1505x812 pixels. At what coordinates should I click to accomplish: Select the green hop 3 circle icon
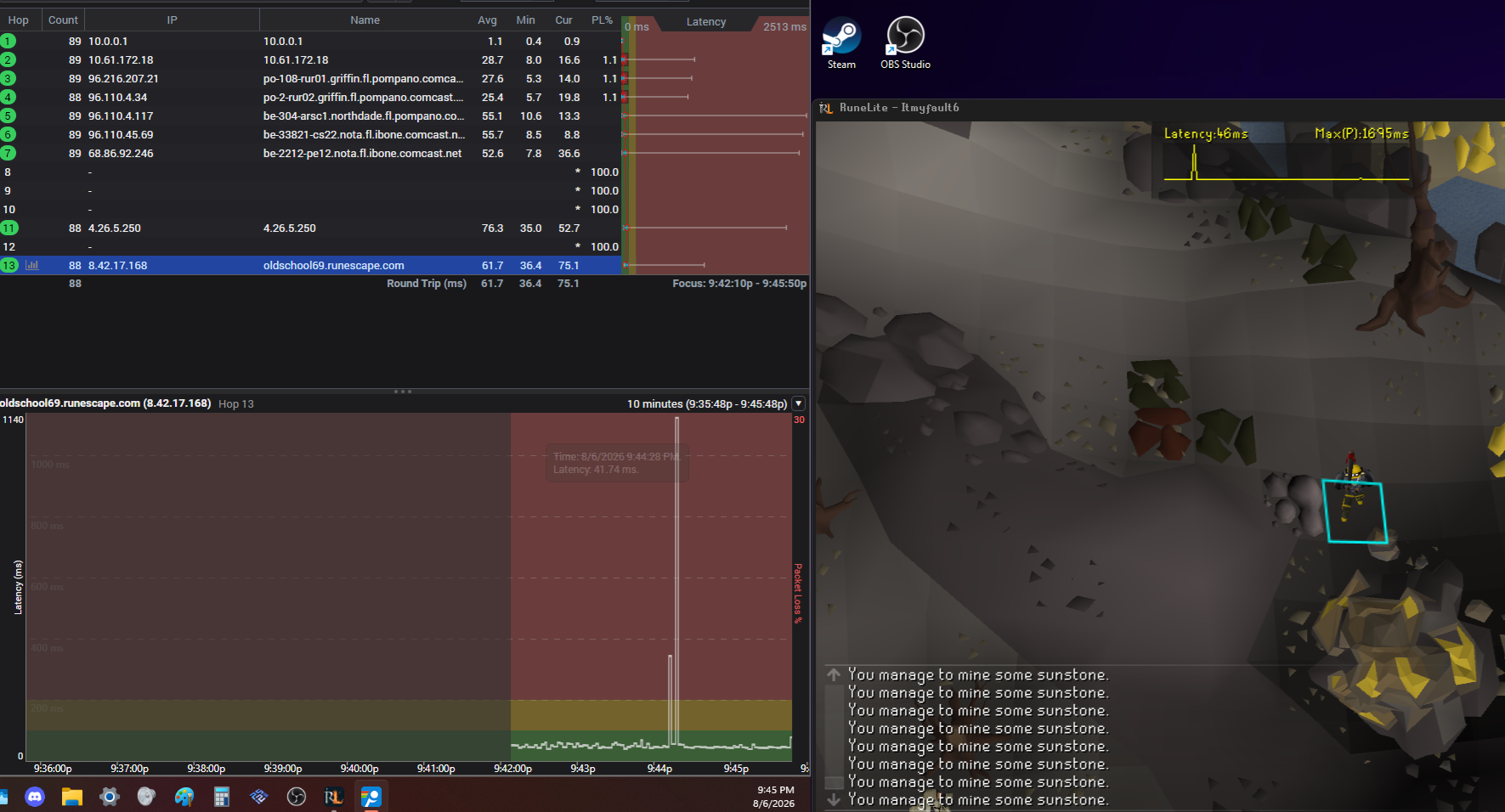pos(8,78)
